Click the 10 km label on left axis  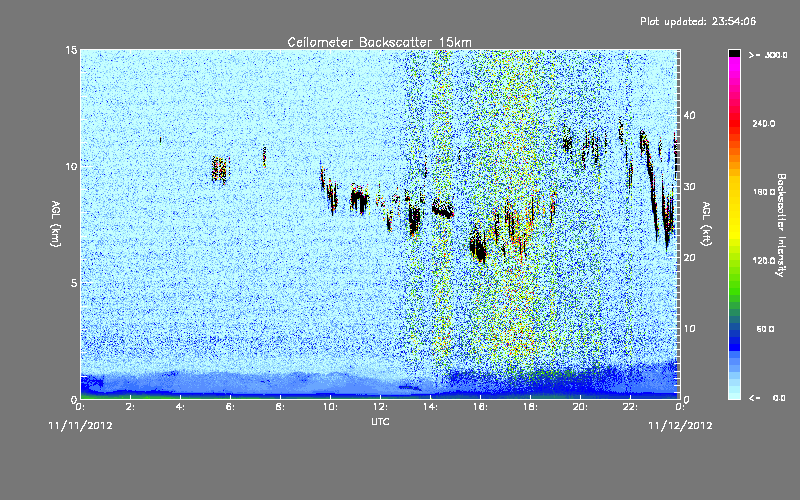click(x=71, y=166)
